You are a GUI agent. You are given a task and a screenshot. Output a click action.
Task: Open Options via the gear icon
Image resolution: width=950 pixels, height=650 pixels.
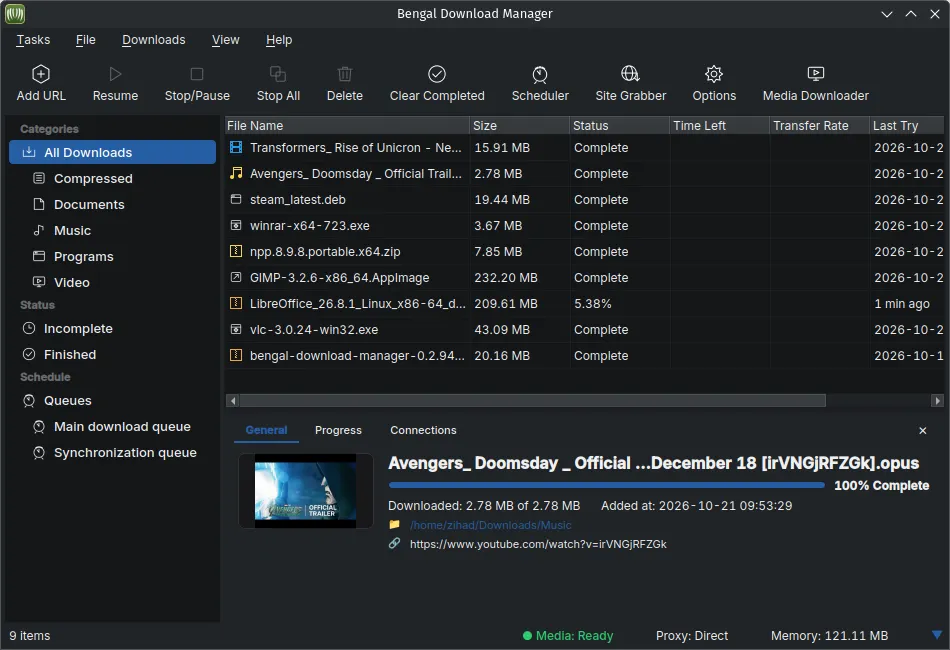click(x=714, y=74)
